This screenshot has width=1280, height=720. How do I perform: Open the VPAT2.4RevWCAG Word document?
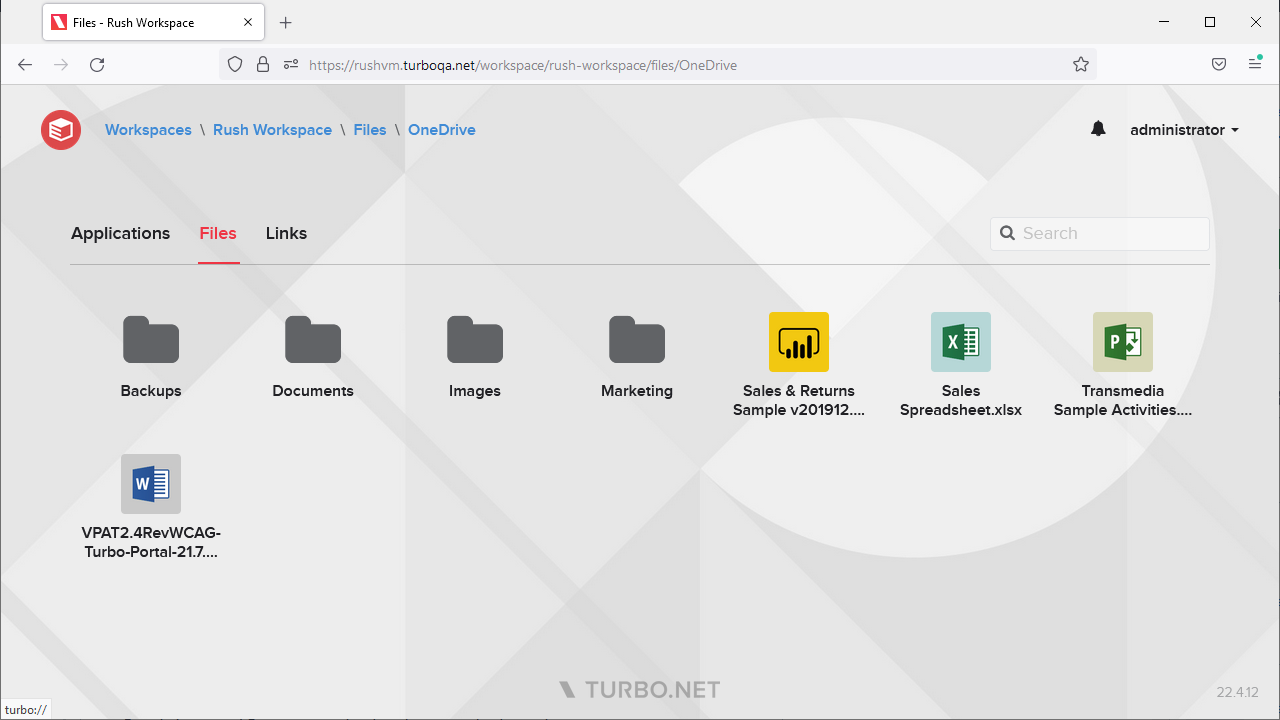pyautogui.click(x=150, y=483)
